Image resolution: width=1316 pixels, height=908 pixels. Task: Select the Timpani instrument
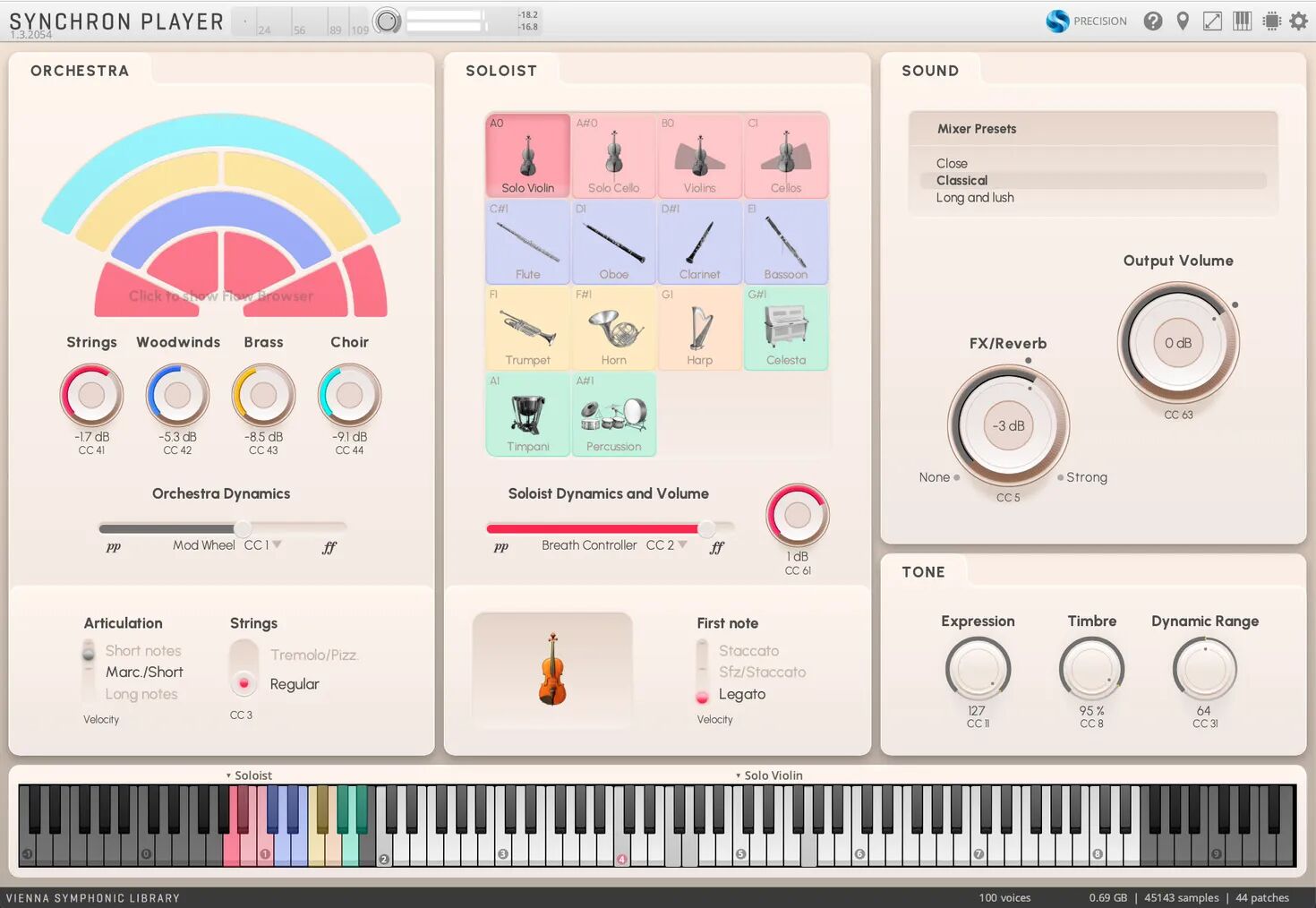(x=527, y=414)
